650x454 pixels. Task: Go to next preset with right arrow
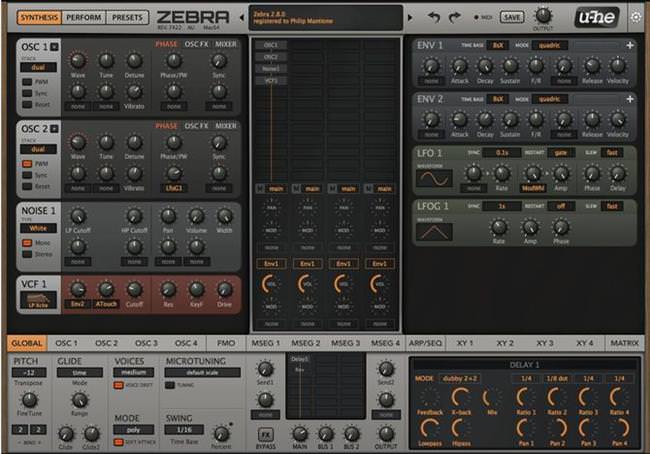click(410, 17)
